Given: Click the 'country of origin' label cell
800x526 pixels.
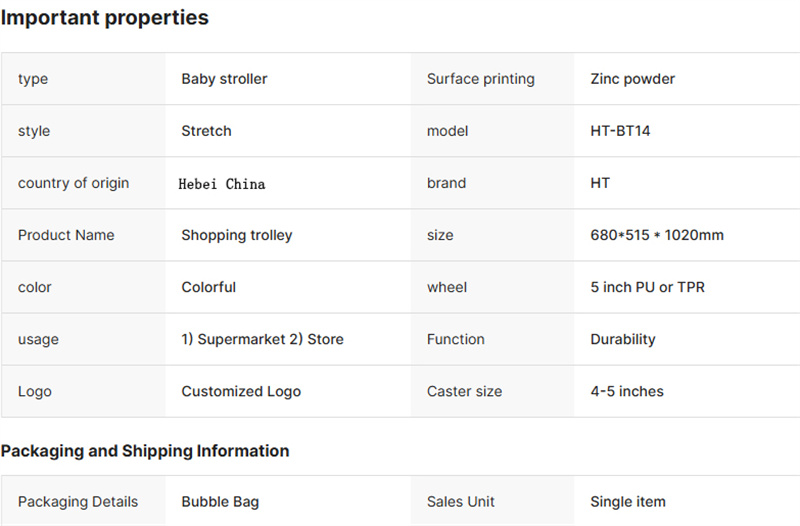Looking at the screenshot, I should click(x=83, y=183).
